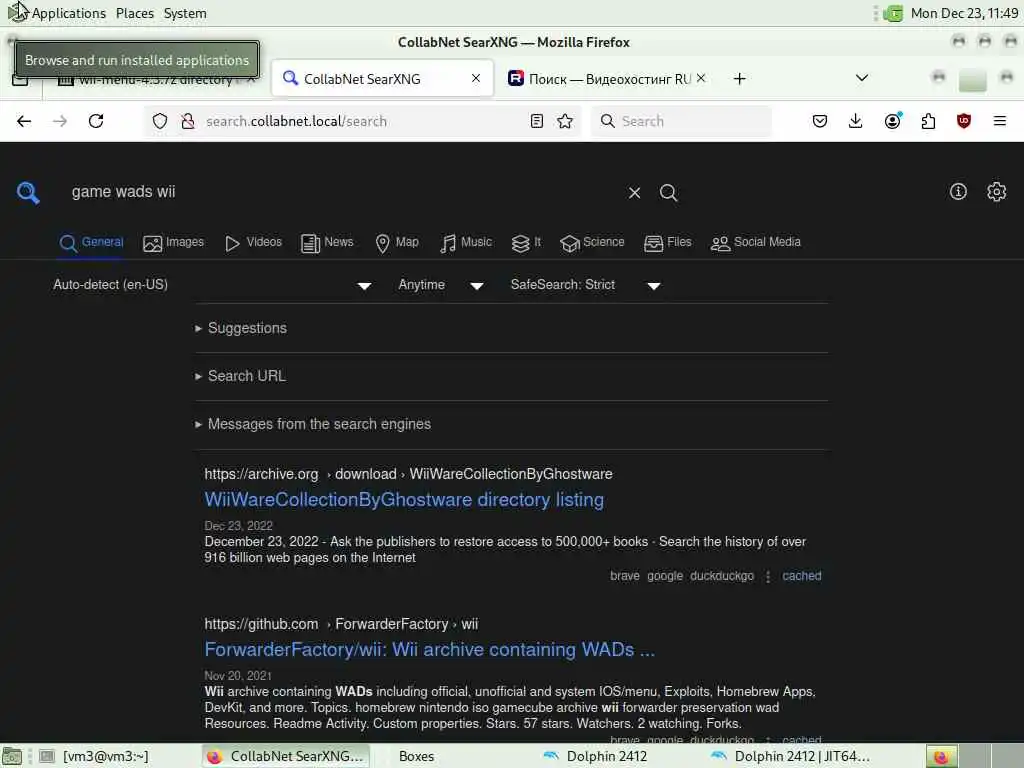Image resolution: width=1024 pixels, height=768 pixels.
Task: Open WiiWareCollectionByGhostware directory listing result
Action: point(404,500)
